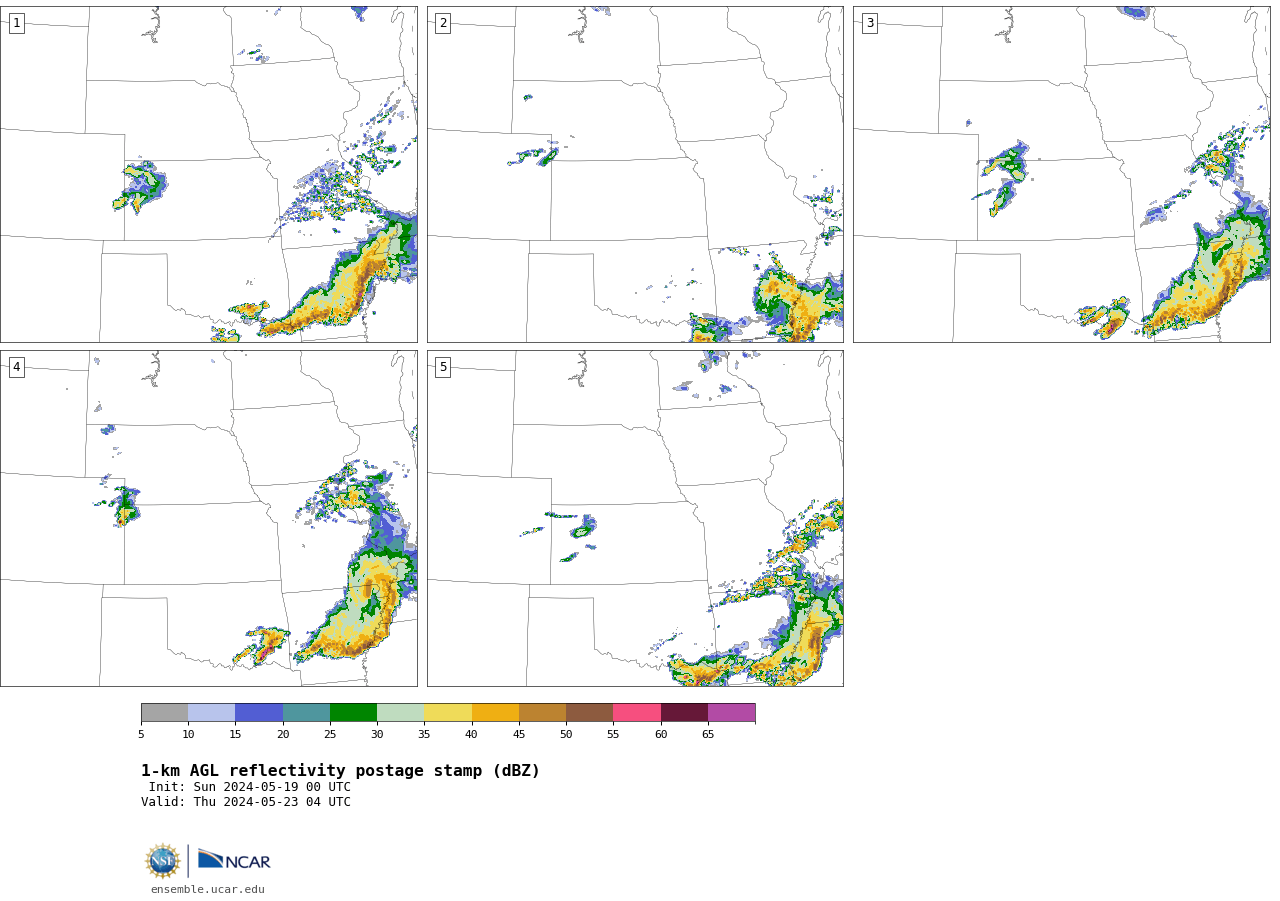Open ensemble member 4 reflectivity map

(x=209, y=518)
